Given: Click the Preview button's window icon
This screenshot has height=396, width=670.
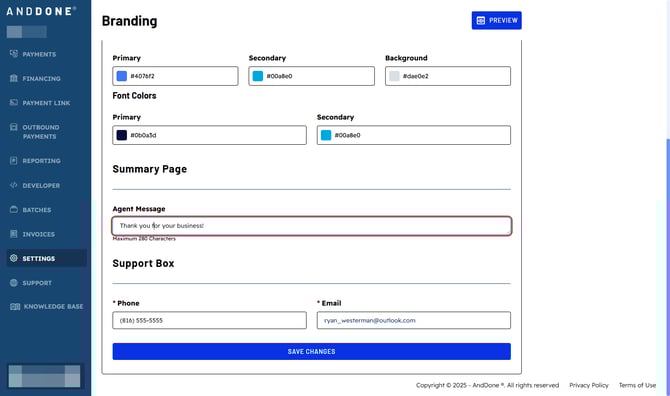Looking at the screenshot, I should tap(481, 20).
